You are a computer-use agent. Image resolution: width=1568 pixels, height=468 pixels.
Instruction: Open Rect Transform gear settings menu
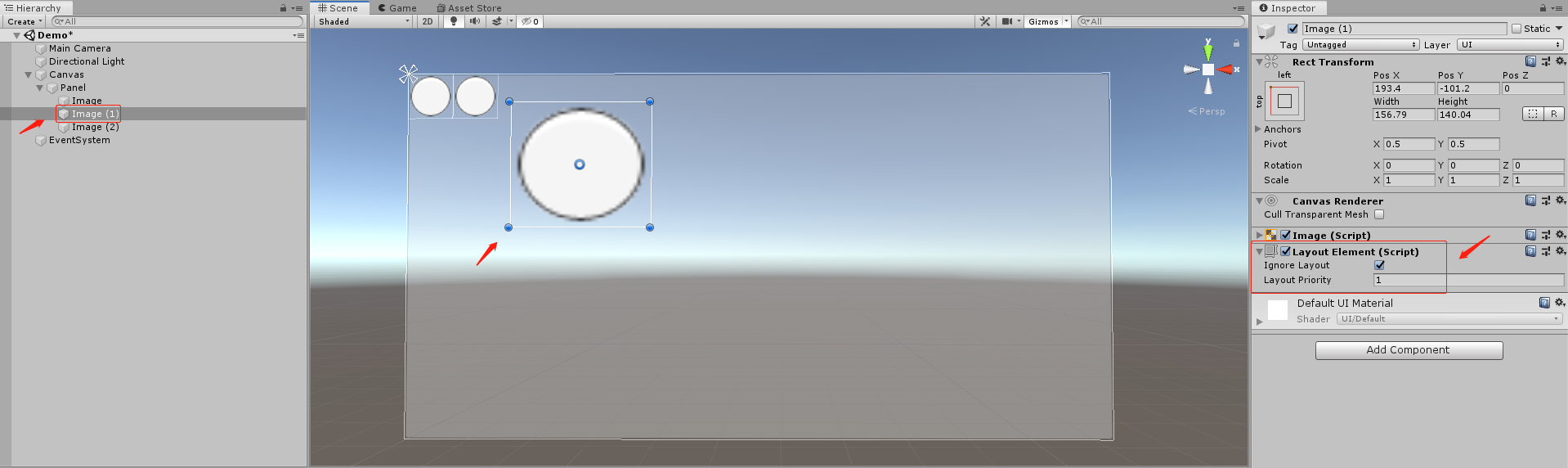tap(1560, 61)
